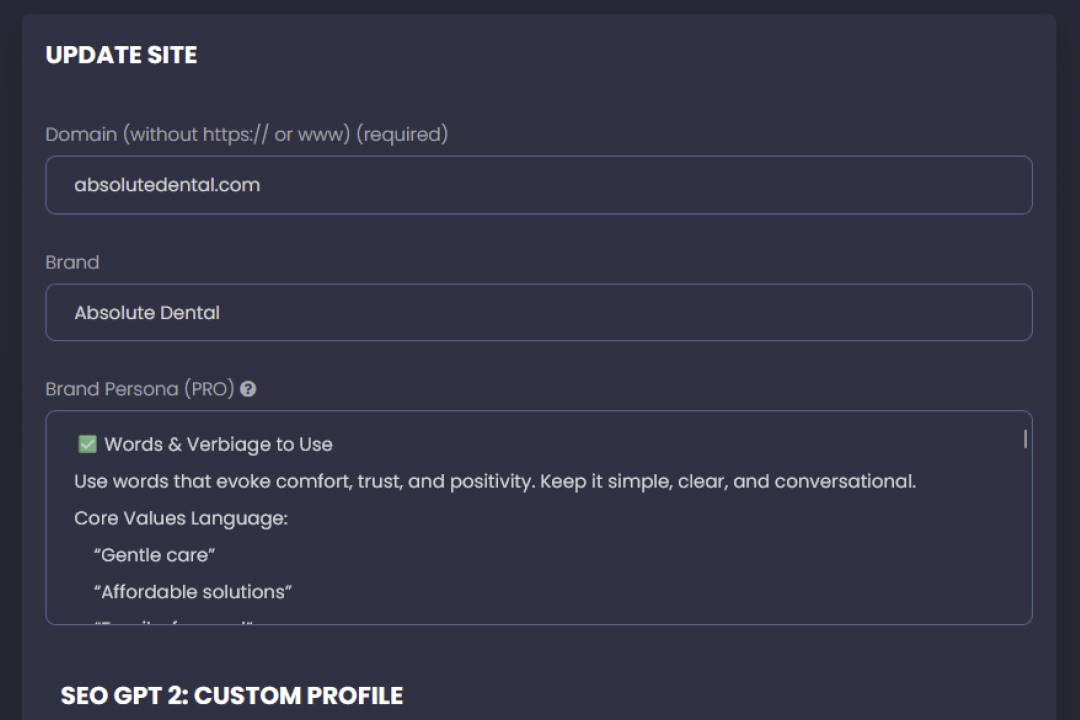
Task: Click the scrollbar inside the Brand Persona box
Action: tap(1025, 438)
